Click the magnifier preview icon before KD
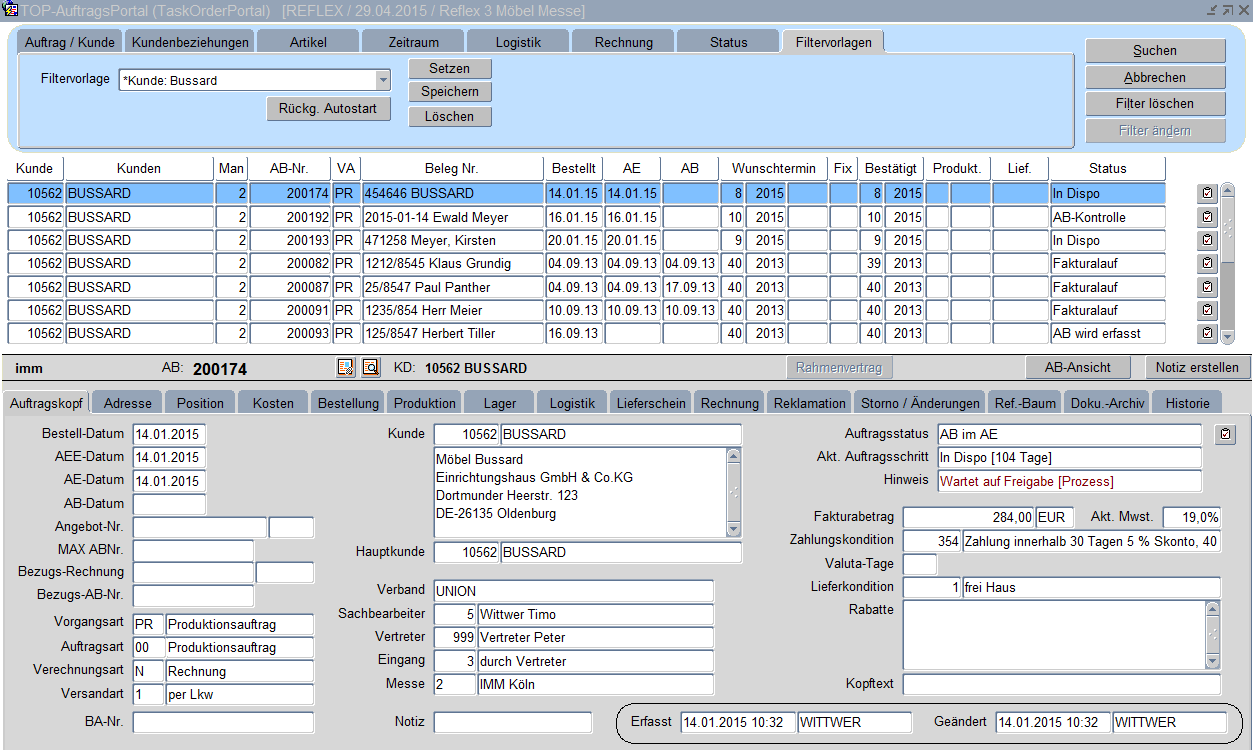The height and width of the screenshot is (750, 1253). [x=370, y=368]
